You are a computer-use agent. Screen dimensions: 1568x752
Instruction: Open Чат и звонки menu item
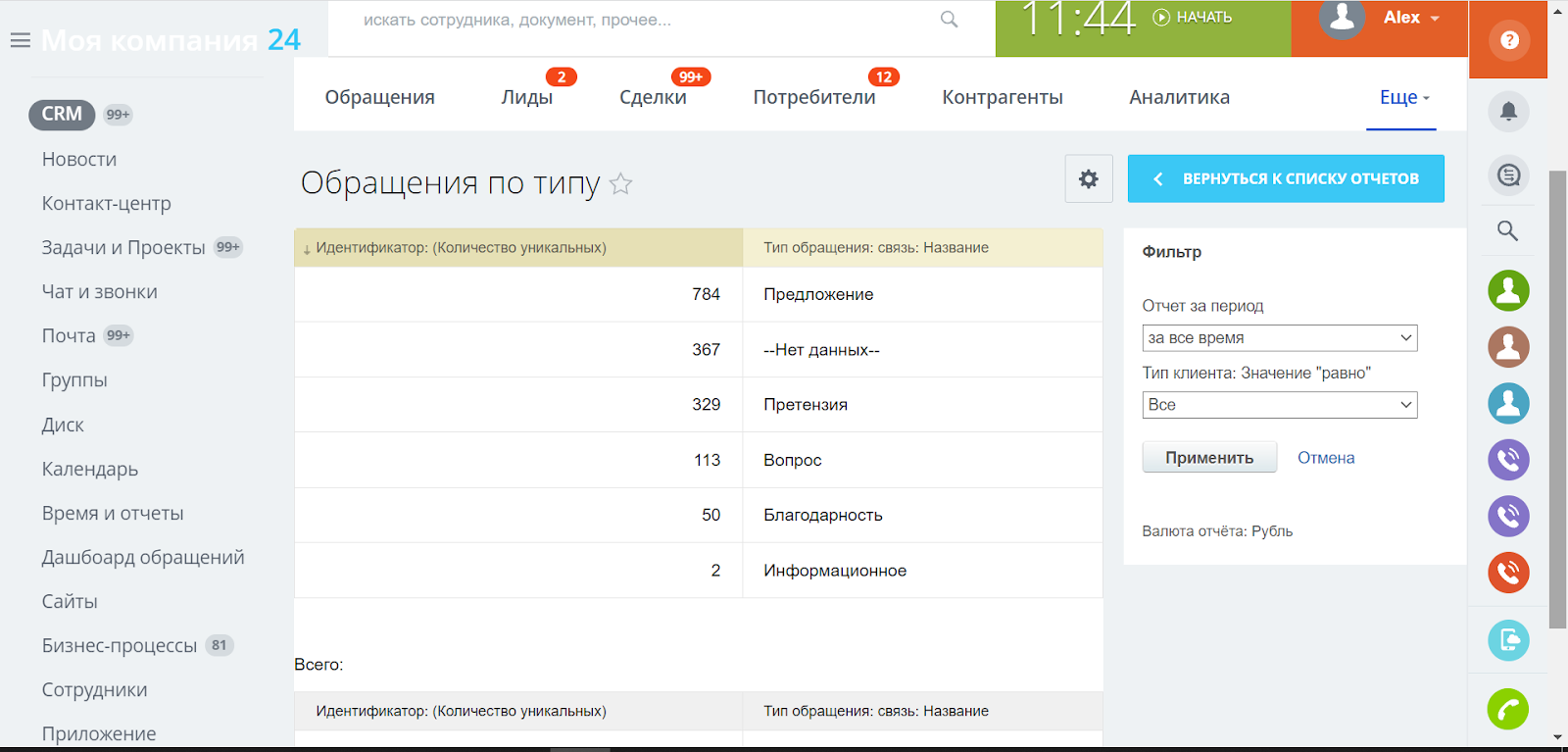click(x=99, y=291)
